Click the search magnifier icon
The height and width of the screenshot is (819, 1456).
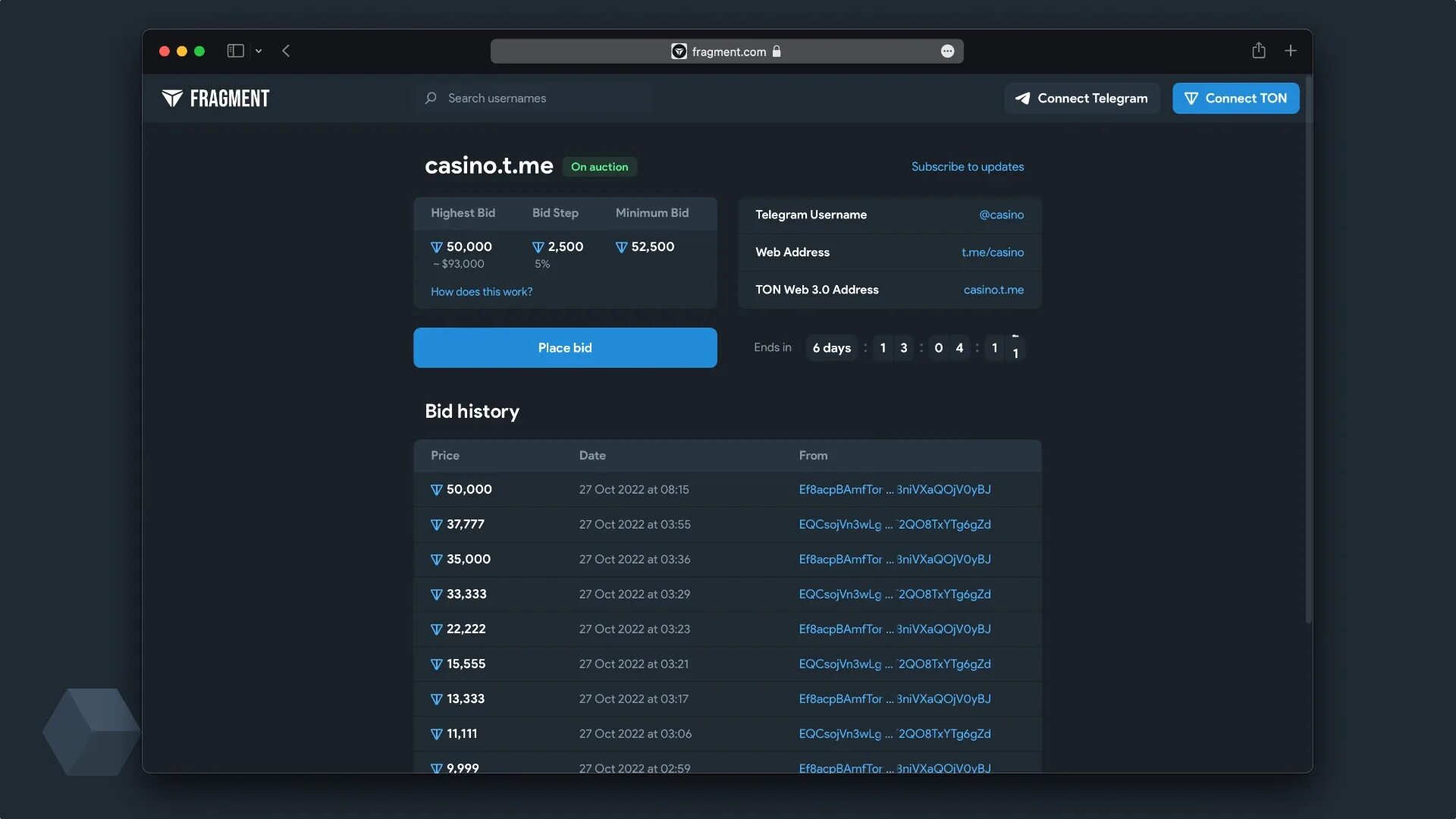pos(431,99)
